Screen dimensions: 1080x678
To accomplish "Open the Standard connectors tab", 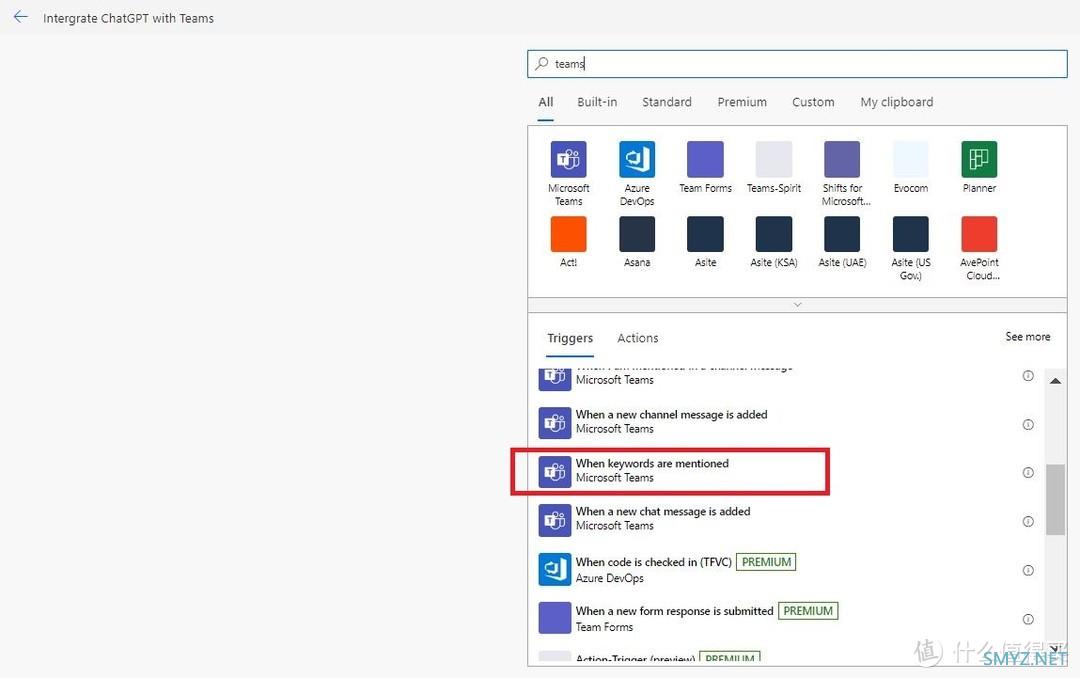I will tap(667, 102).
